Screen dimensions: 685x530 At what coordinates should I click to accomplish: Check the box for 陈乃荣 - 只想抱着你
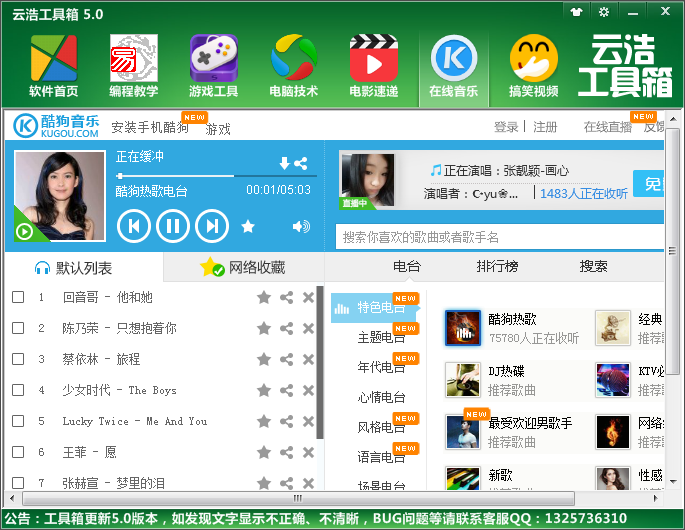click(x=18, y=328)
